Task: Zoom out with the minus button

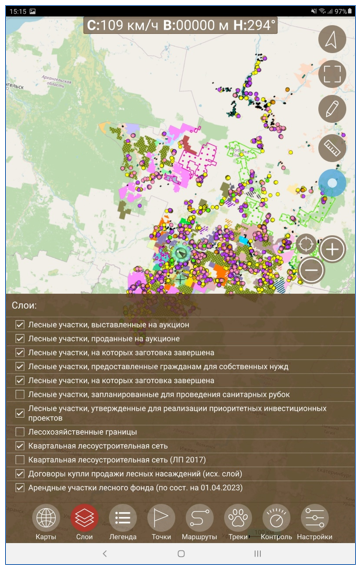Action: 311,270
